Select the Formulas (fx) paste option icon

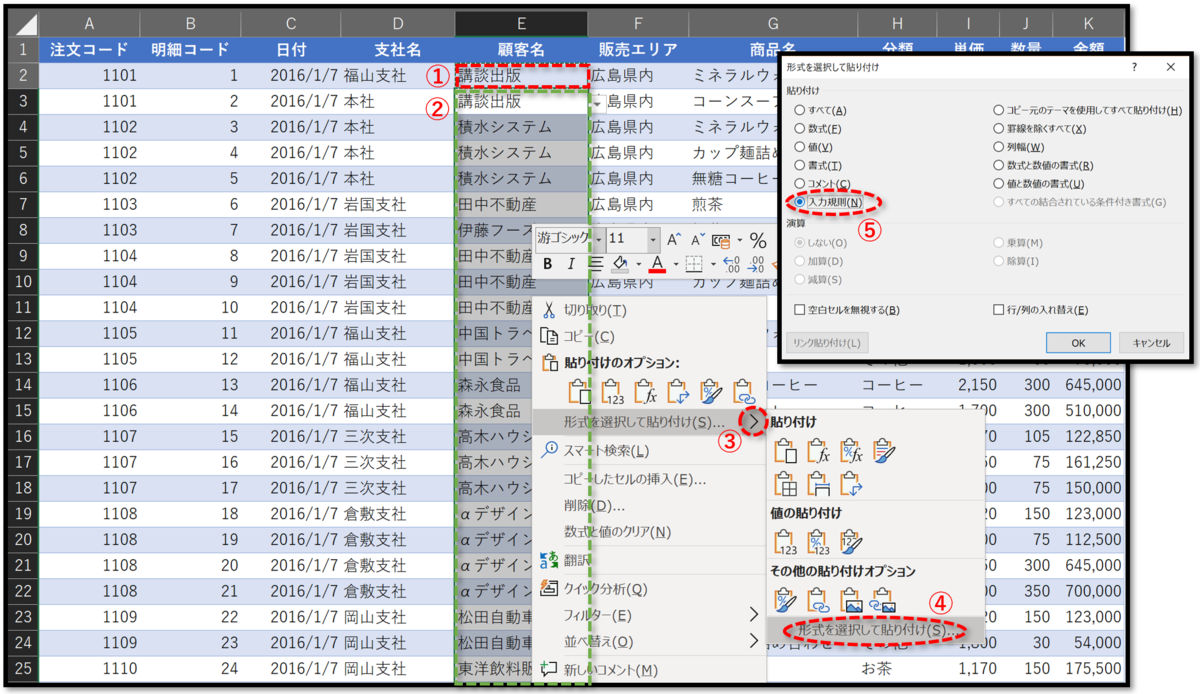646,391
